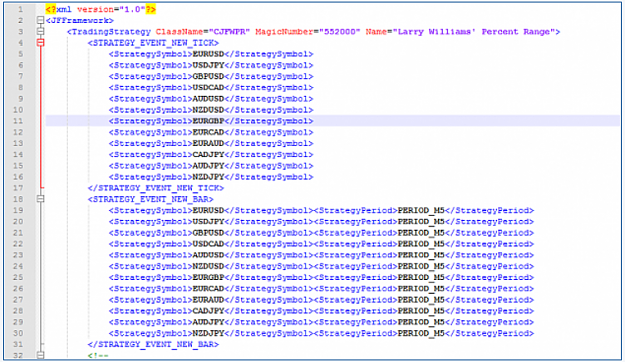Click USDJPY symbol on line 6
The width and height of the screenshot is (625, 362).
click(208, 65)
